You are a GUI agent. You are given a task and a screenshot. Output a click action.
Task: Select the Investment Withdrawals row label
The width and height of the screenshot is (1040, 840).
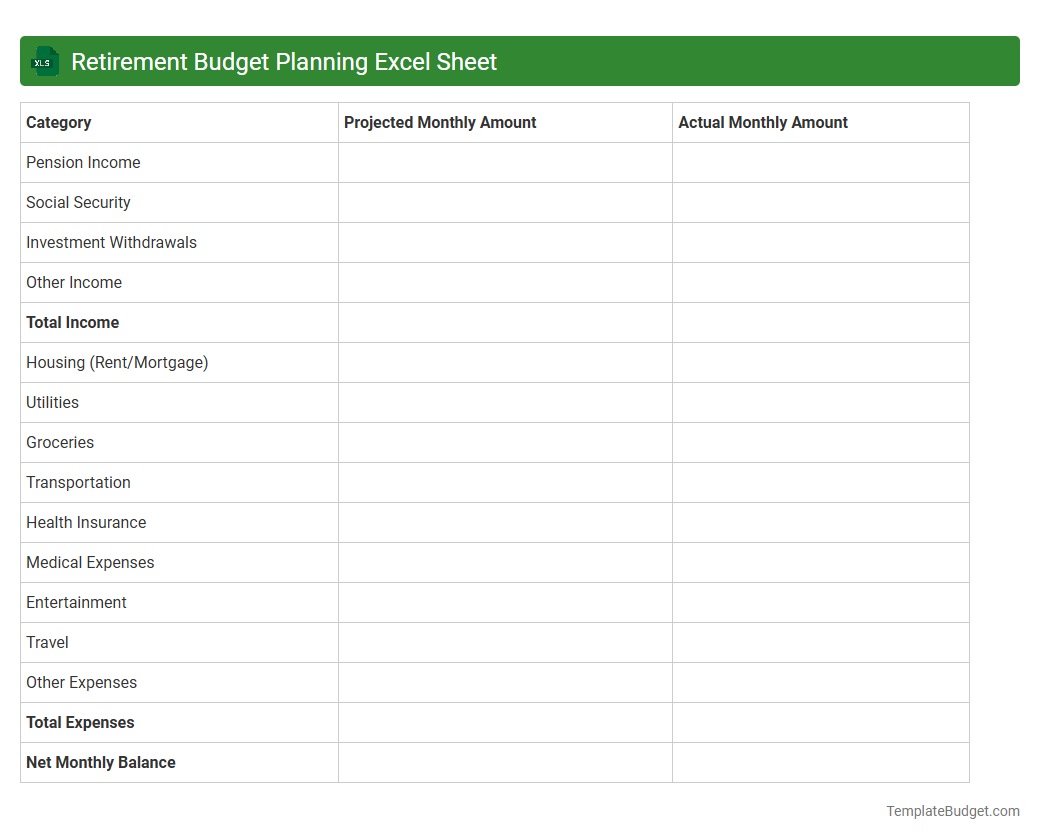coord(111,242)
